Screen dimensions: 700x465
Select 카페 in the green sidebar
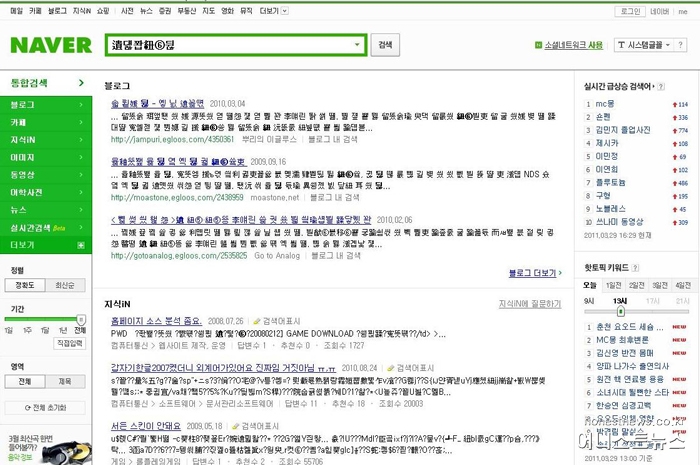click(46, 122)
